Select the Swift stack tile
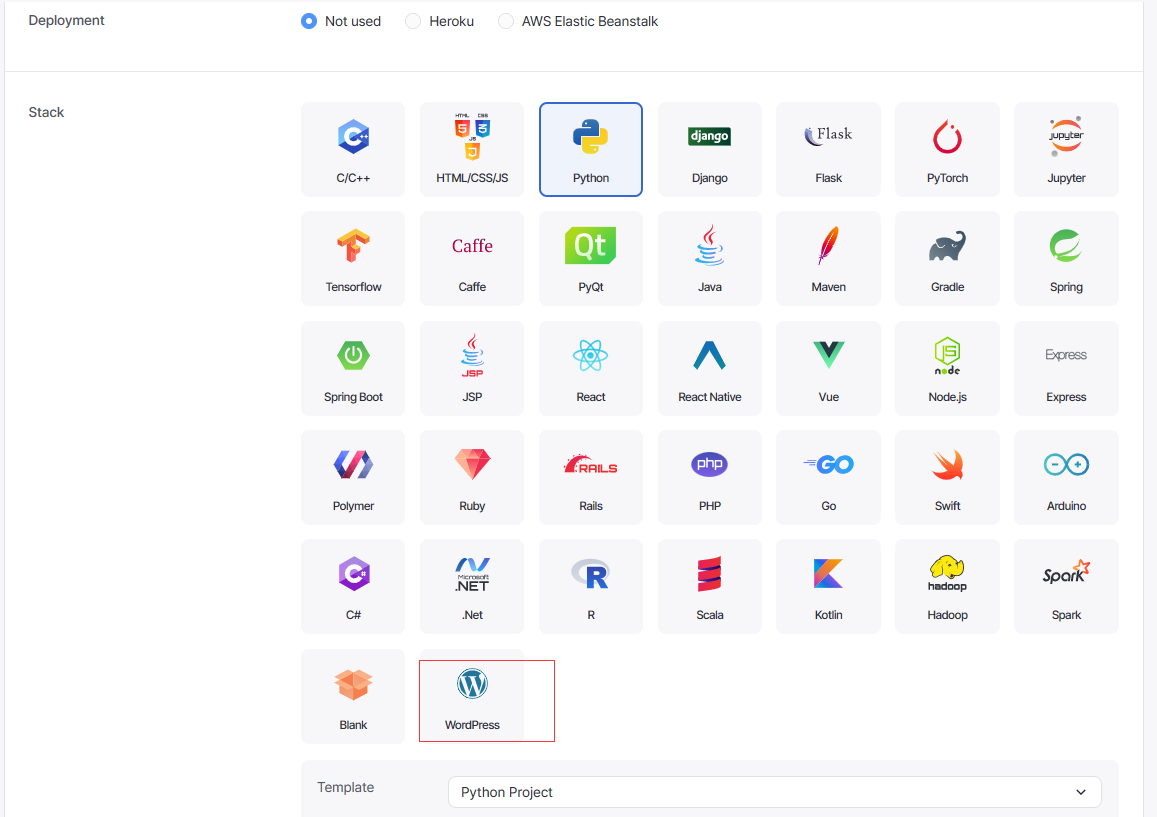This screenshot has width=1157, height=817. point(947,478)
